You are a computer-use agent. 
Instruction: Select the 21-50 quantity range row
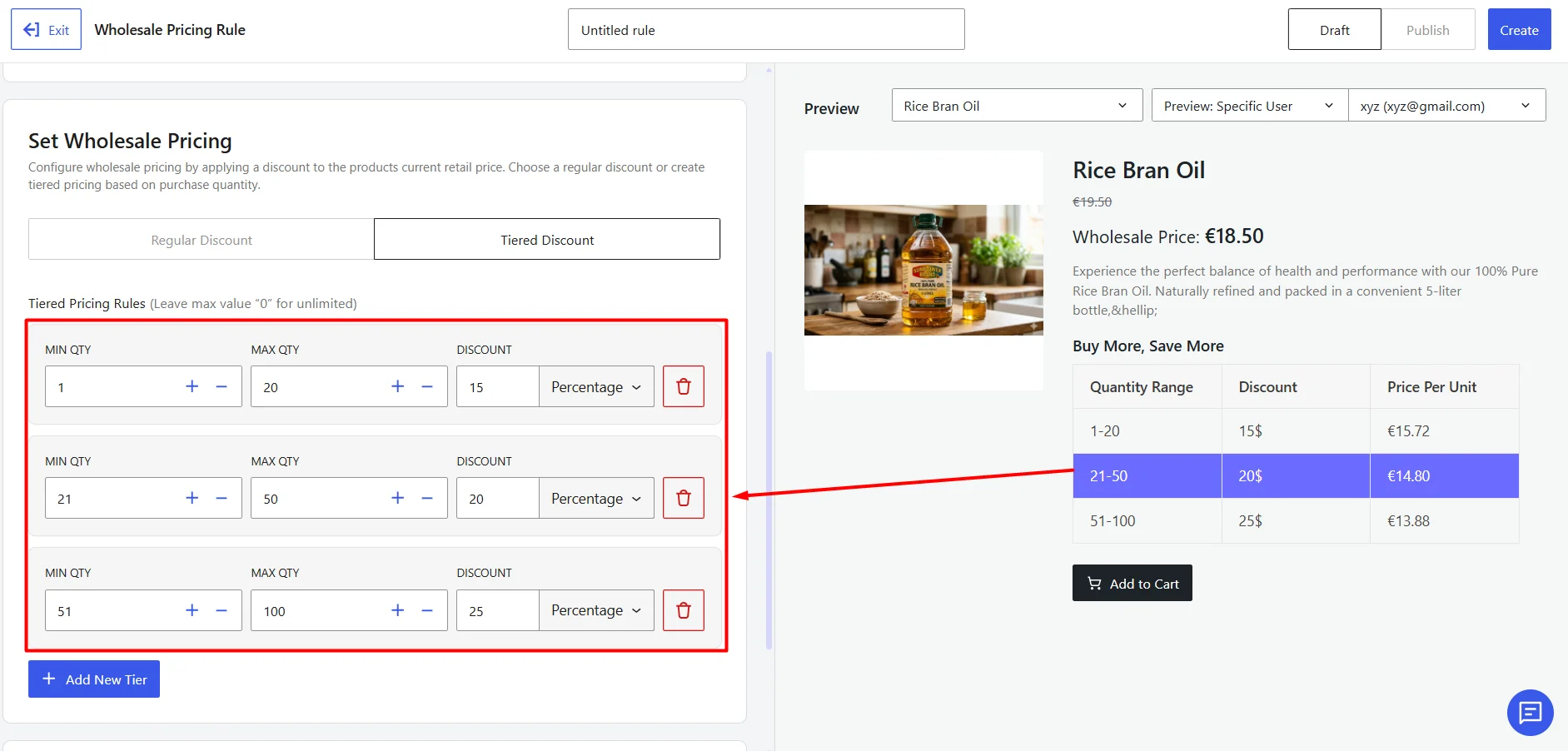(x=1296, y=476)
